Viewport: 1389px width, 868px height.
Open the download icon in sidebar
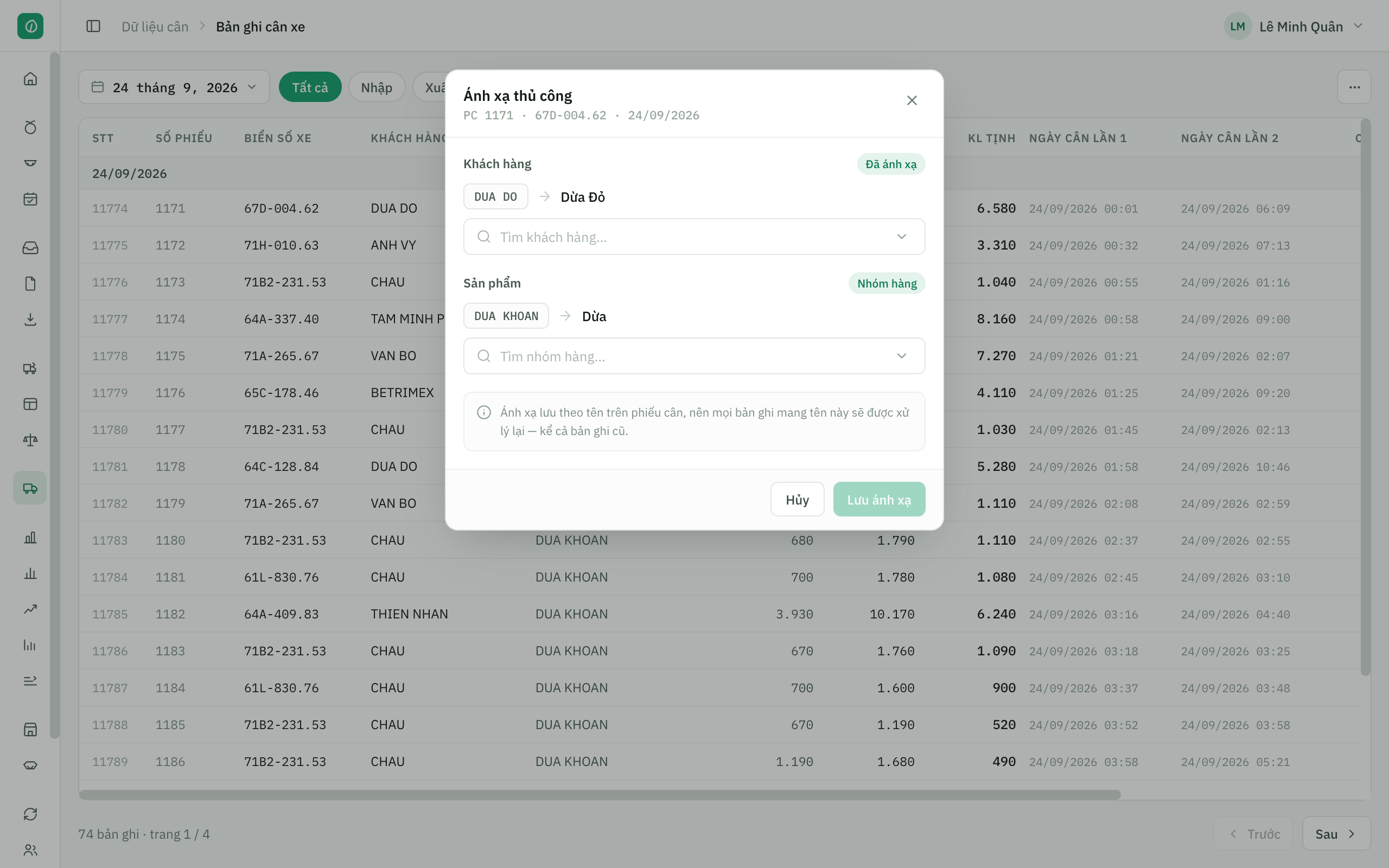(30, 319)
